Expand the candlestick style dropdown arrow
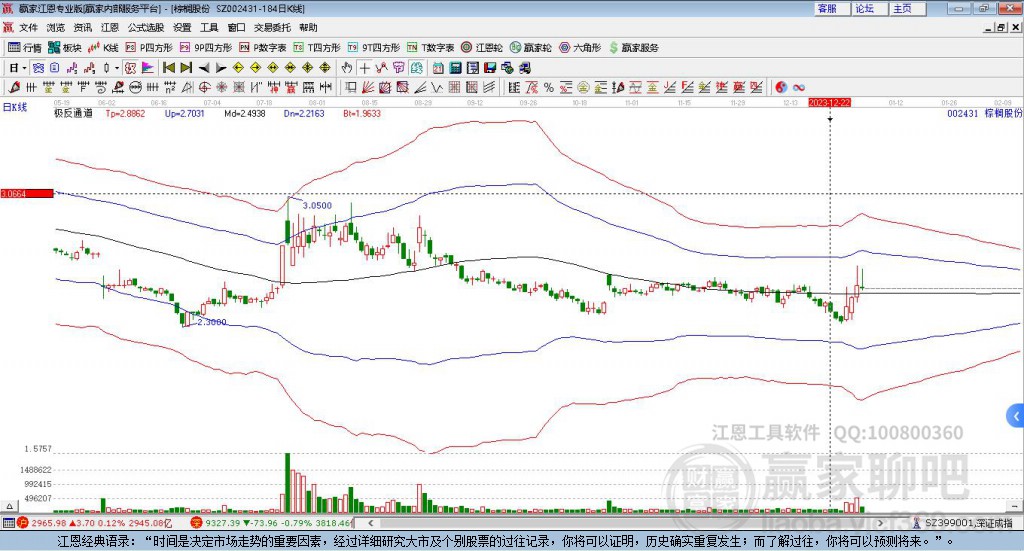 click(117, 68)
